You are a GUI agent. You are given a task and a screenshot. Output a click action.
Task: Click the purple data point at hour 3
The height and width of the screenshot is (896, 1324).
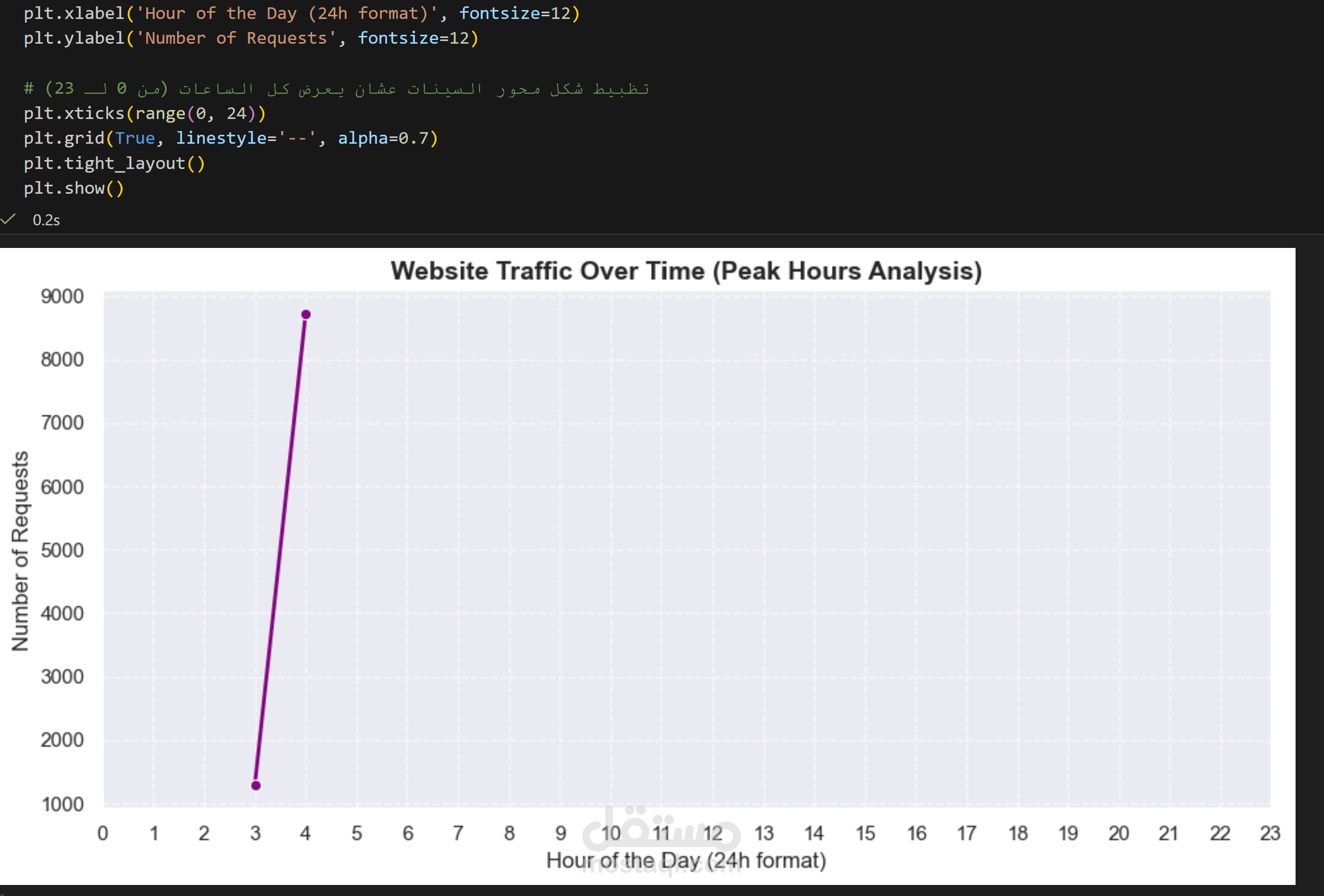(256, 785)
